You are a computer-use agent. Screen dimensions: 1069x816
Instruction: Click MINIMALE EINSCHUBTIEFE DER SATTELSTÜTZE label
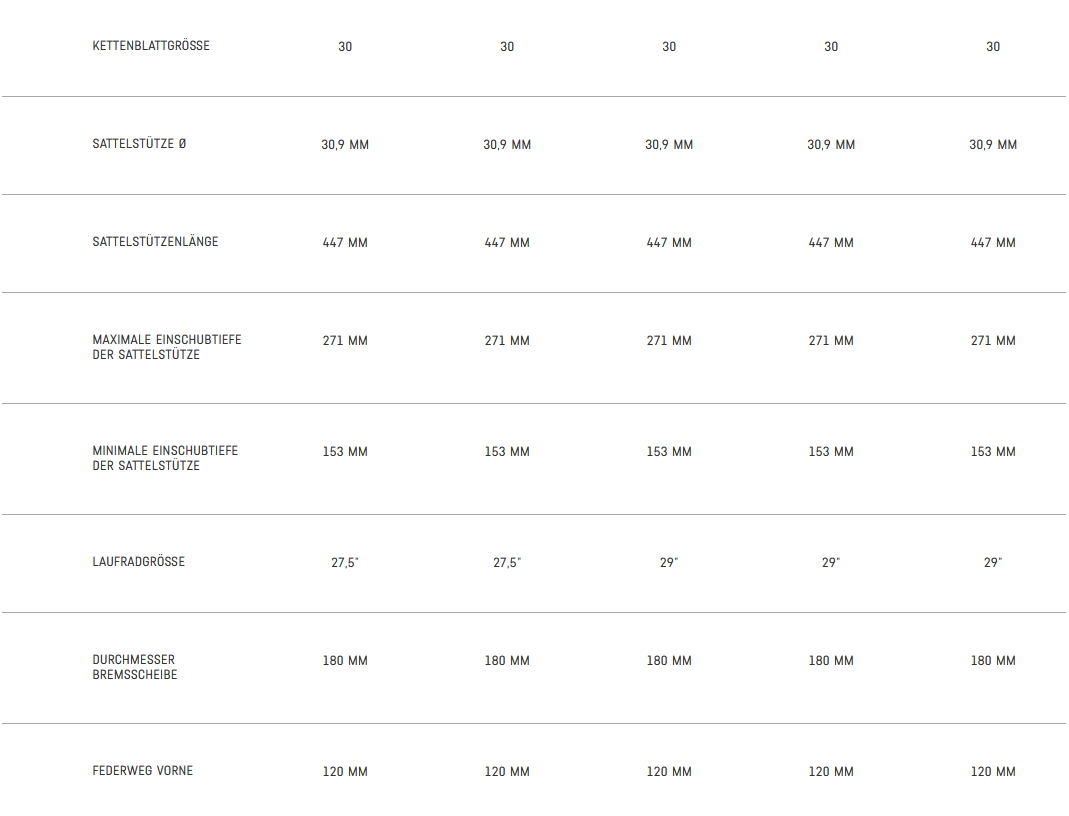[165, 458]
